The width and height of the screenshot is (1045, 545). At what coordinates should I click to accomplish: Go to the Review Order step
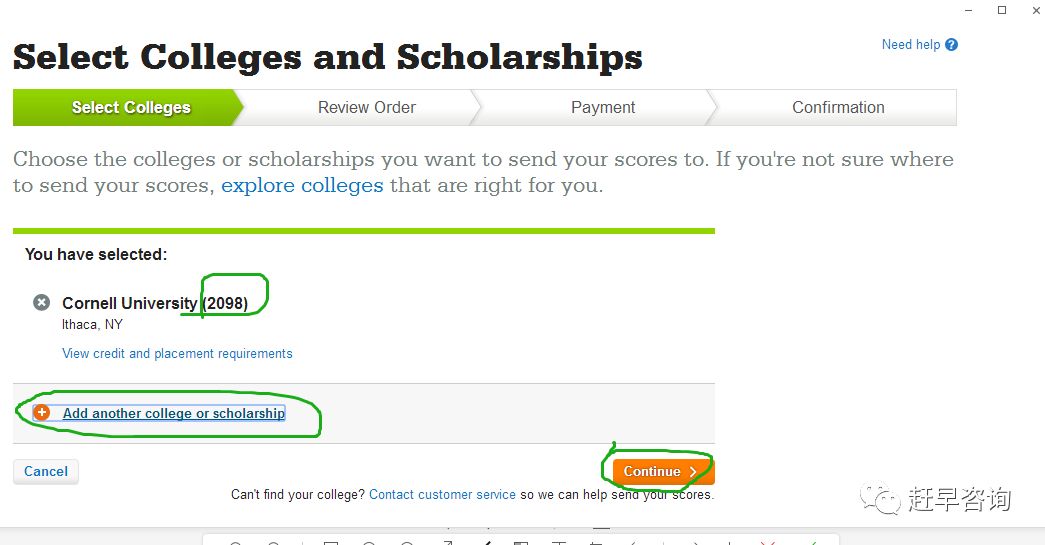367,107
